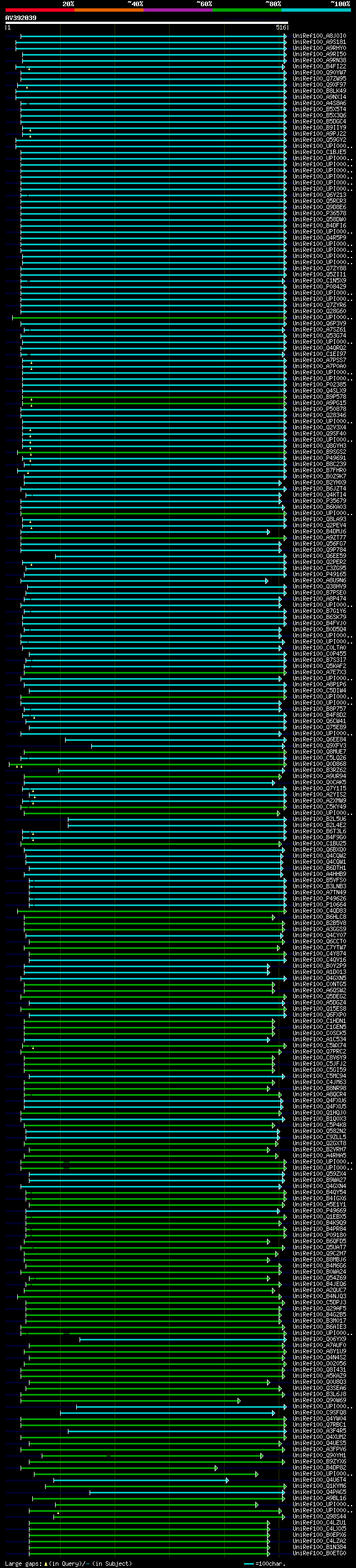This screenshot has height=1568, width=356.
Task: Click the UniRef100_Q7PRC2 label
Action: [x=319, y=1052]
